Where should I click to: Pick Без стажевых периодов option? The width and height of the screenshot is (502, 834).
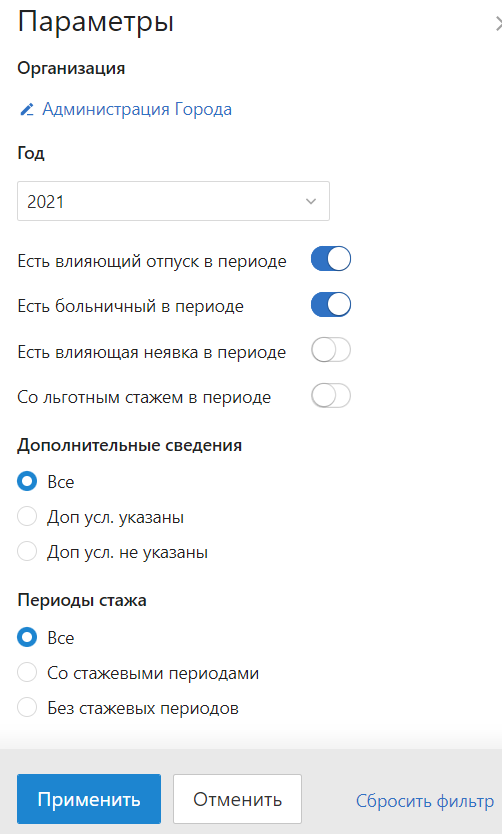pos(27,707)
